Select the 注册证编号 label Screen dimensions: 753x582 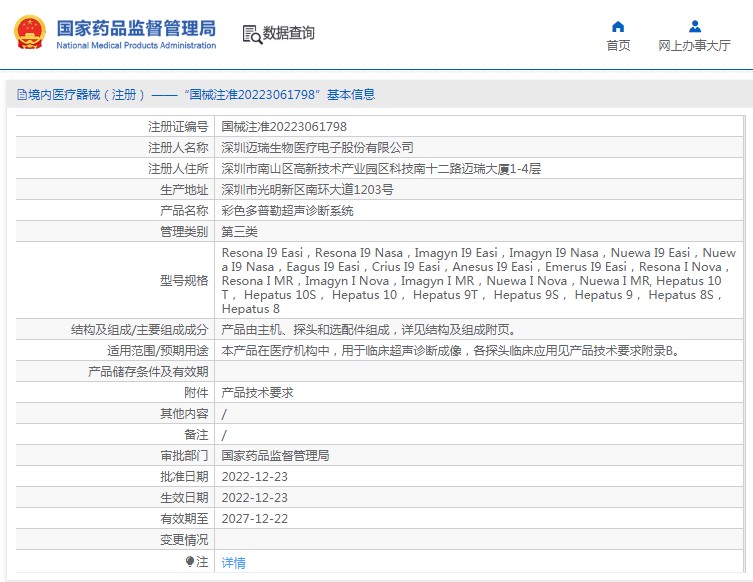click(x=178, y=127)
